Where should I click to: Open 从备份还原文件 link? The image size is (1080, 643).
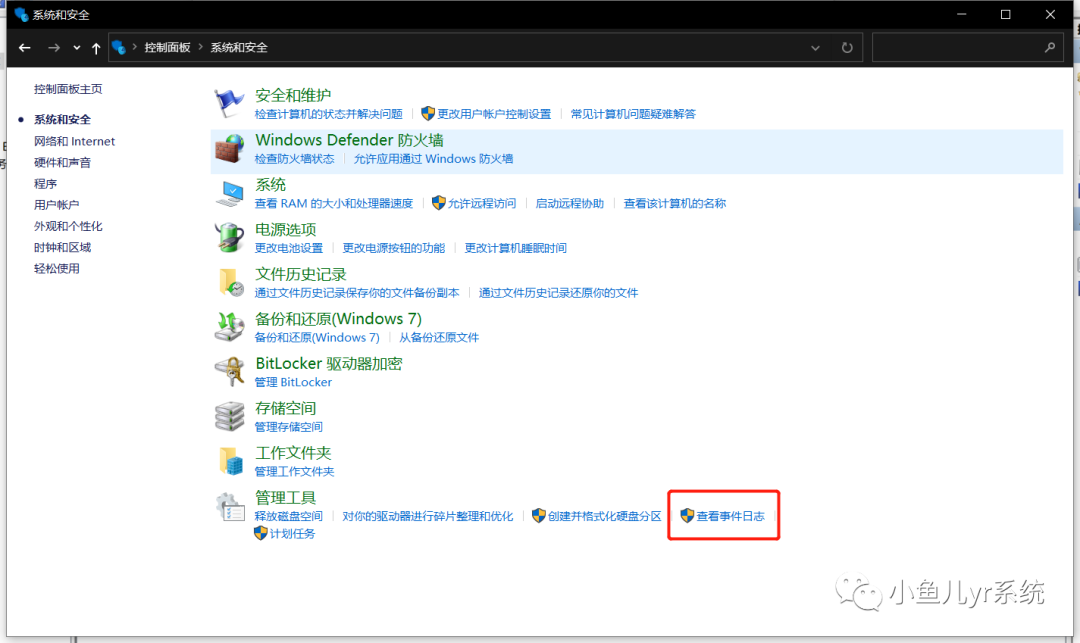click(439, 338)
